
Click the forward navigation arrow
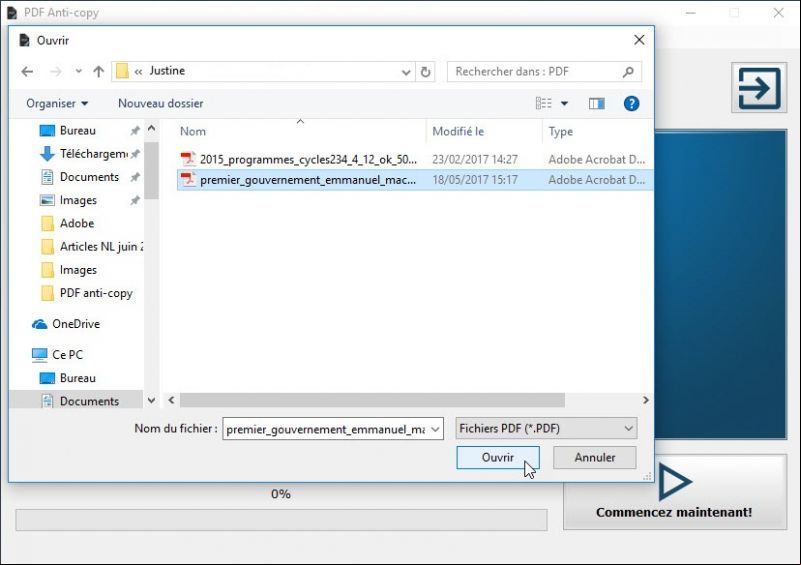pos(55,72)
